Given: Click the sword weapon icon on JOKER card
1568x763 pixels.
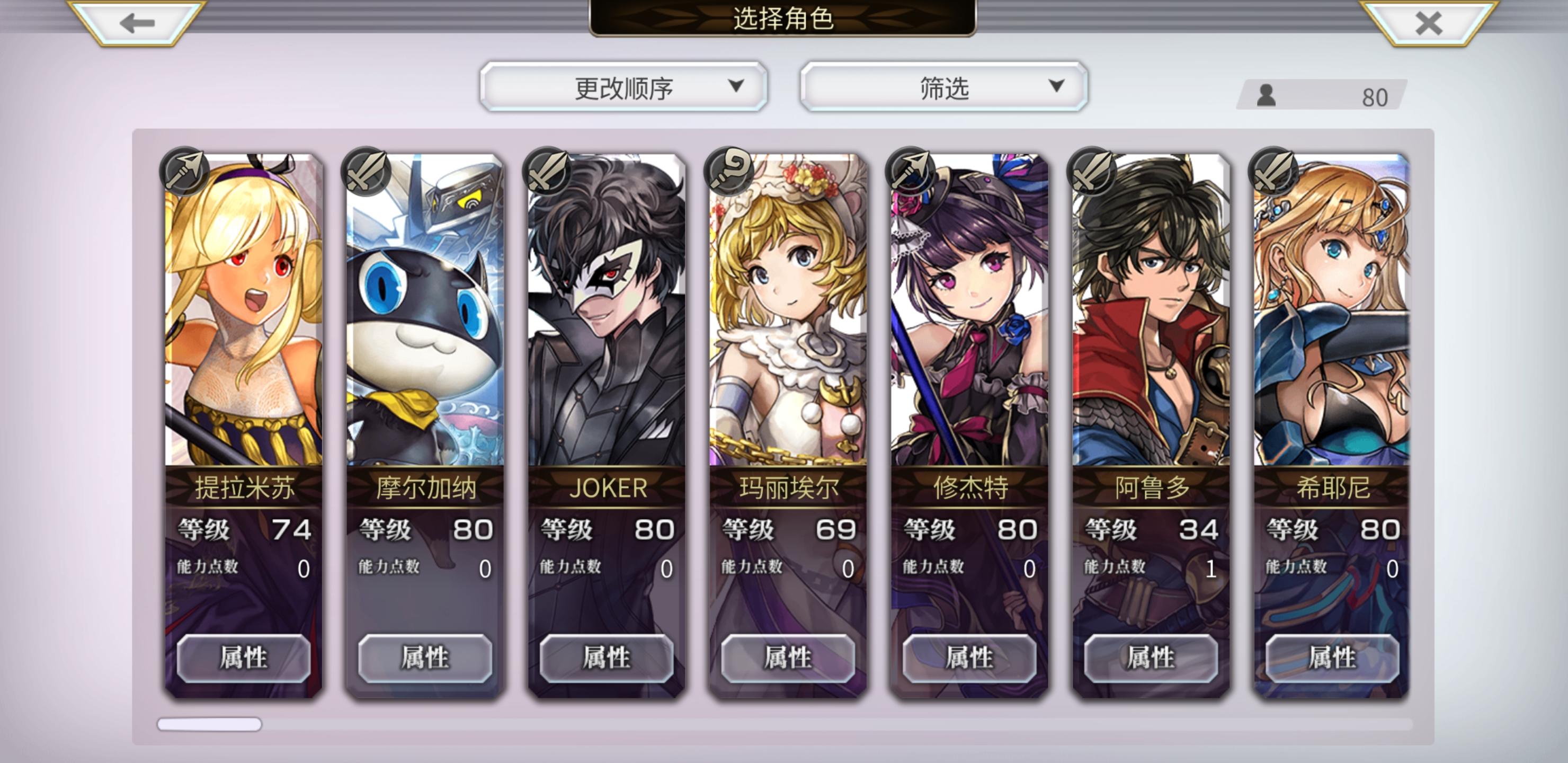Looking at the screenshot, I should [547, 171].
